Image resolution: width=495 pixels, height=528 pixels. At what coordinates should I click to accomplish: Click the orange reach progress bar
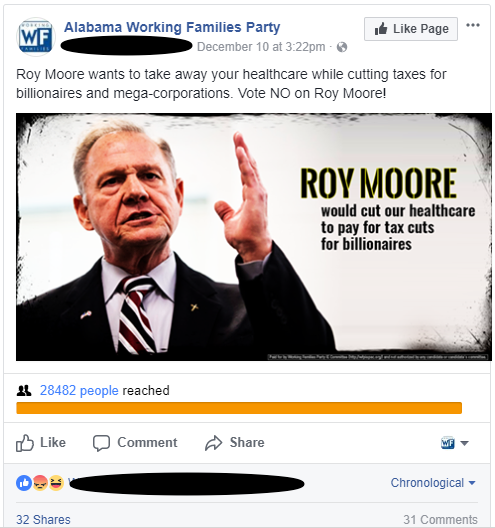point(239,408)
